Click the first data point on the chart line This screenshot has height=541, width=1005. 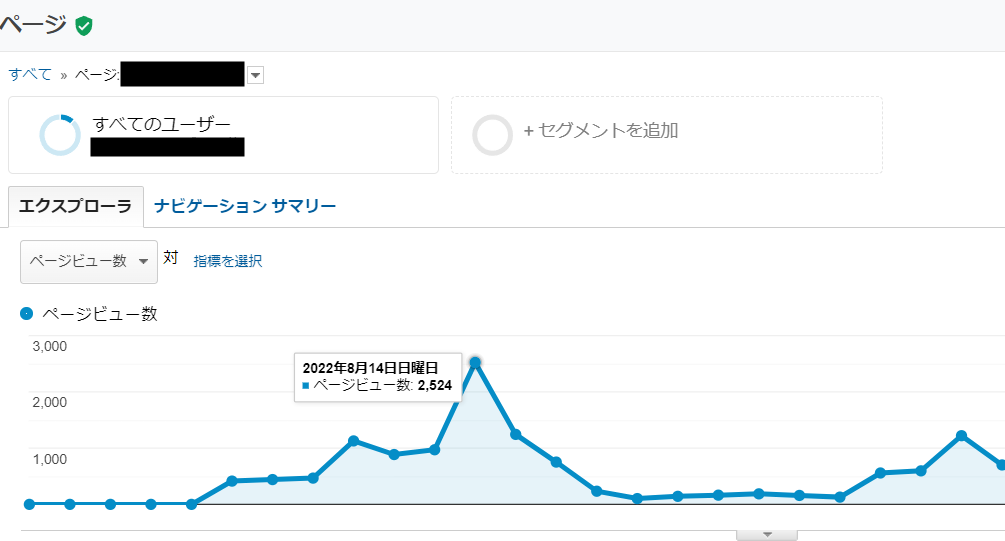[29, 504]
